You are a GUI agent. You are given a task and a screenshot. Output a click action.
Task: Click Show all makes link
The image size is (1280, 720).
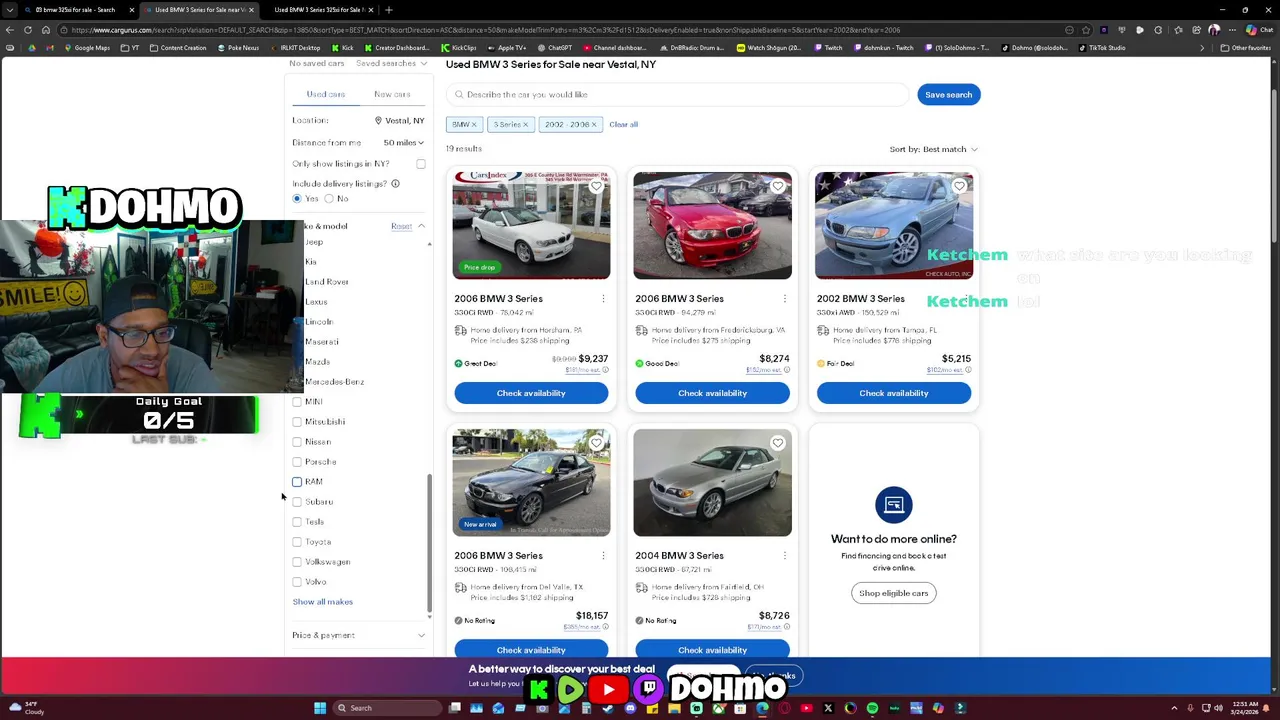(x=322, y=602)
